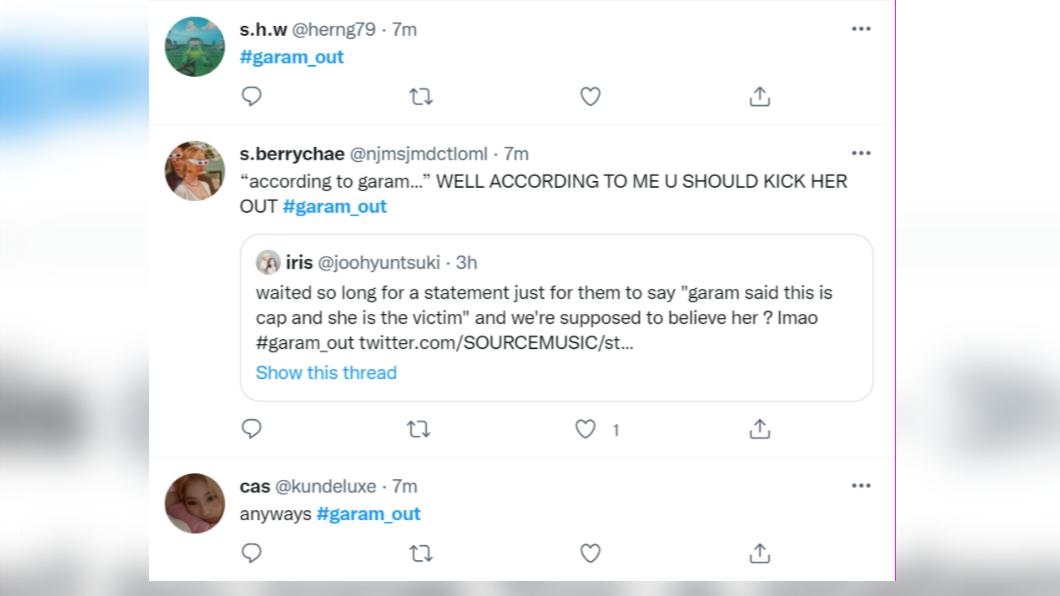Reply to s.h.w's tweet

251,97
